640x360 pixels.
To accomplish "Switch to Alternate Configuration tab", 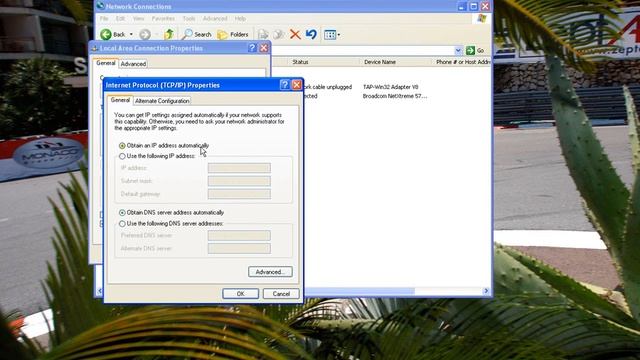I will click(162, 101).
